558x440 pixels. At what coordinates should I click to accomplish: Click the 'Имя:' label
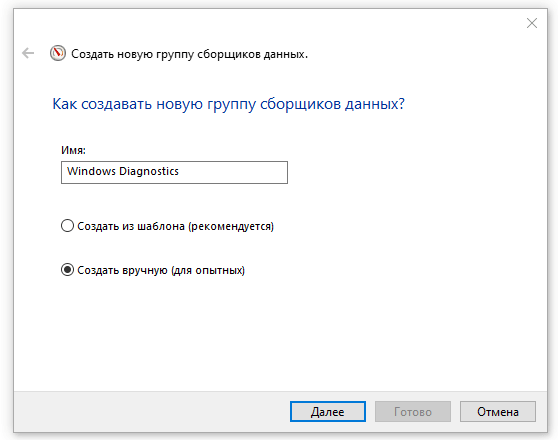pos(73,150)
